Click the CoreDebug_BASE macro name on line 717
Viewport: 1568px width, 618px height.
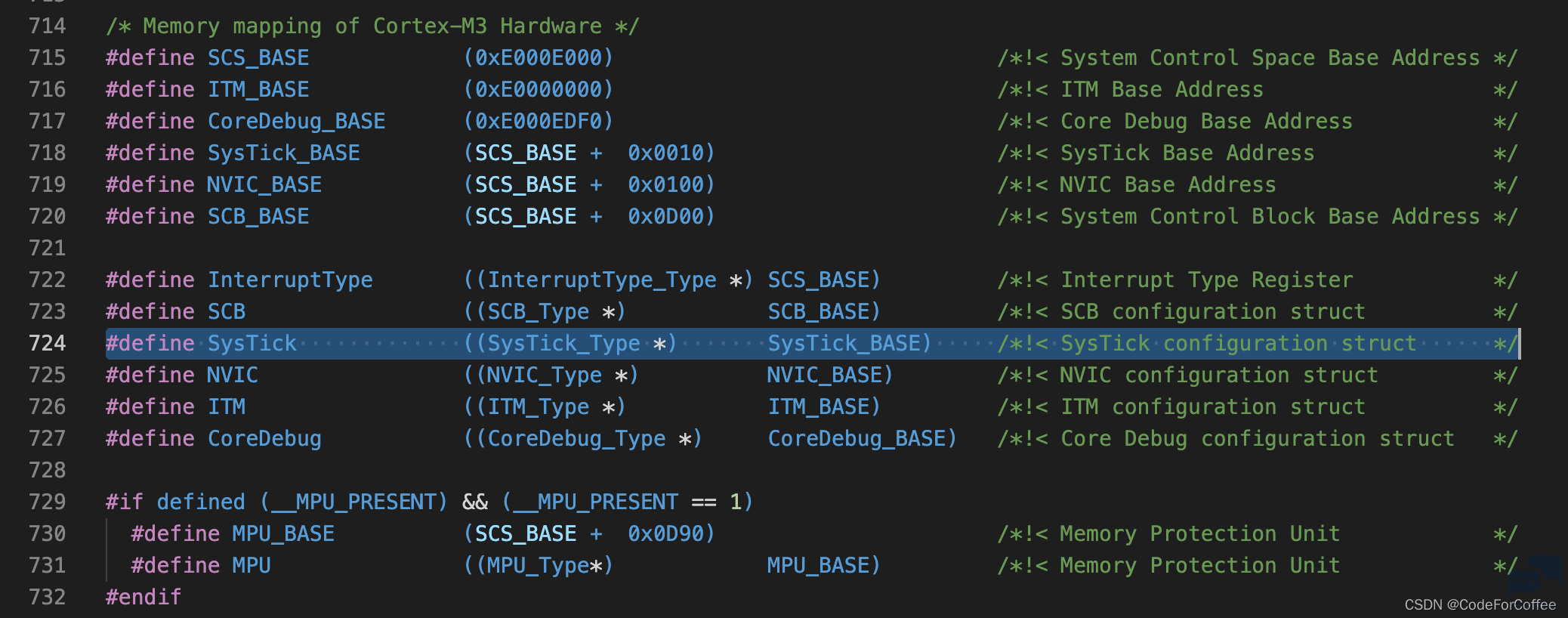[x=296, y=122]
